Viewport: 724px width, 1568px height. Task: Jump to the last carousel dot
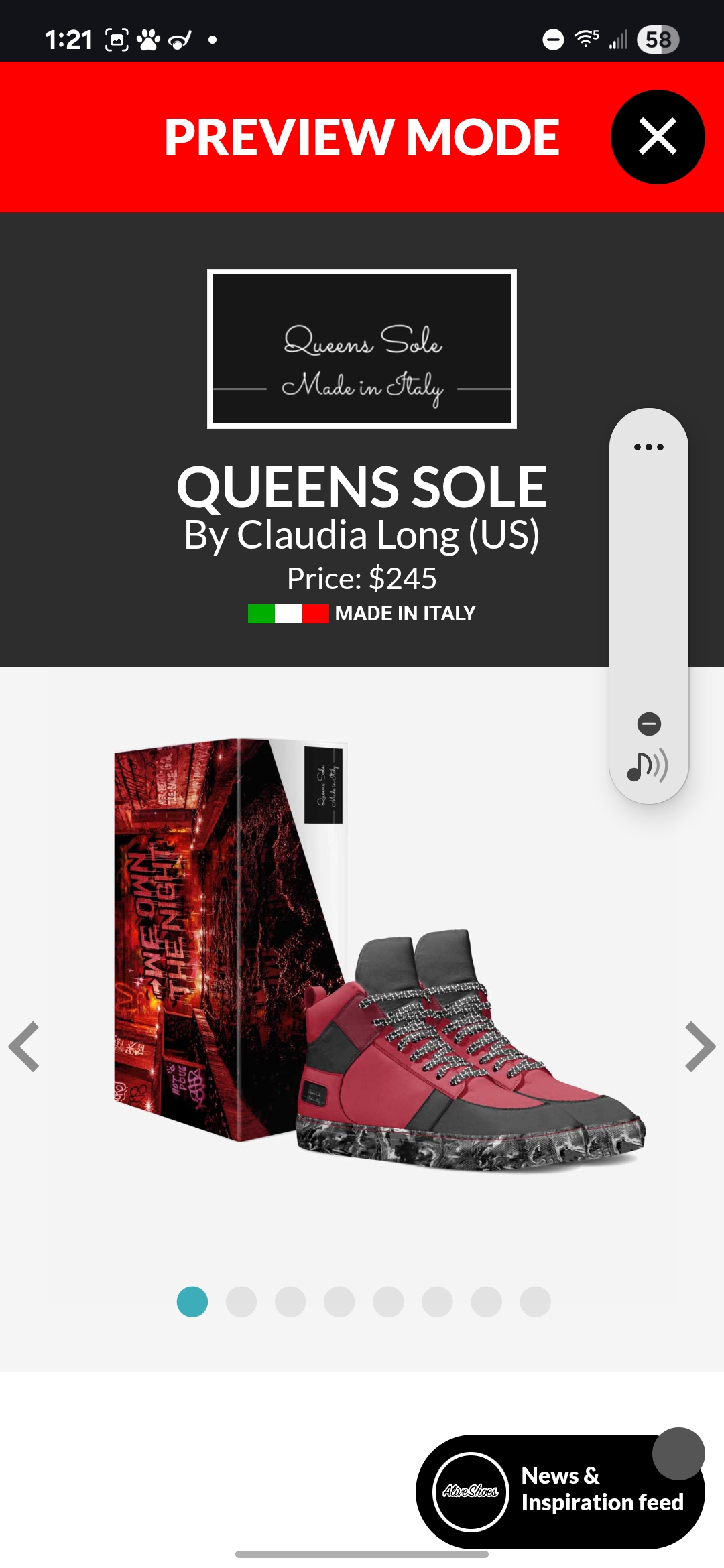point(536,1301)
